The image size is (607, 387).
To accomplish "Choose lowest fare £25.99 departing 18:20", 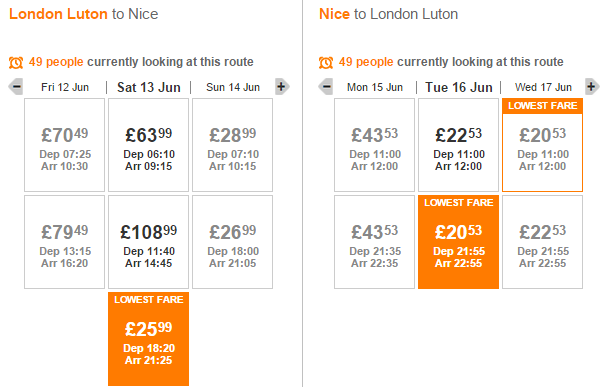I will tap(149, 339).
